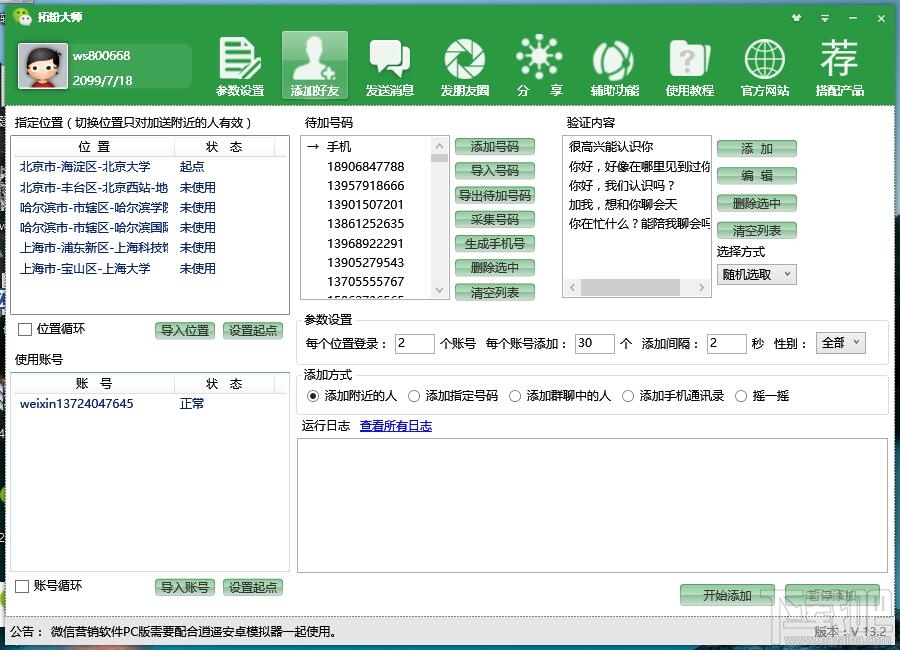Click right arrow of 验证内容 horizontal scrollbar
The width and height of the screenshot is (900, 650).
[x=701, y=287]
